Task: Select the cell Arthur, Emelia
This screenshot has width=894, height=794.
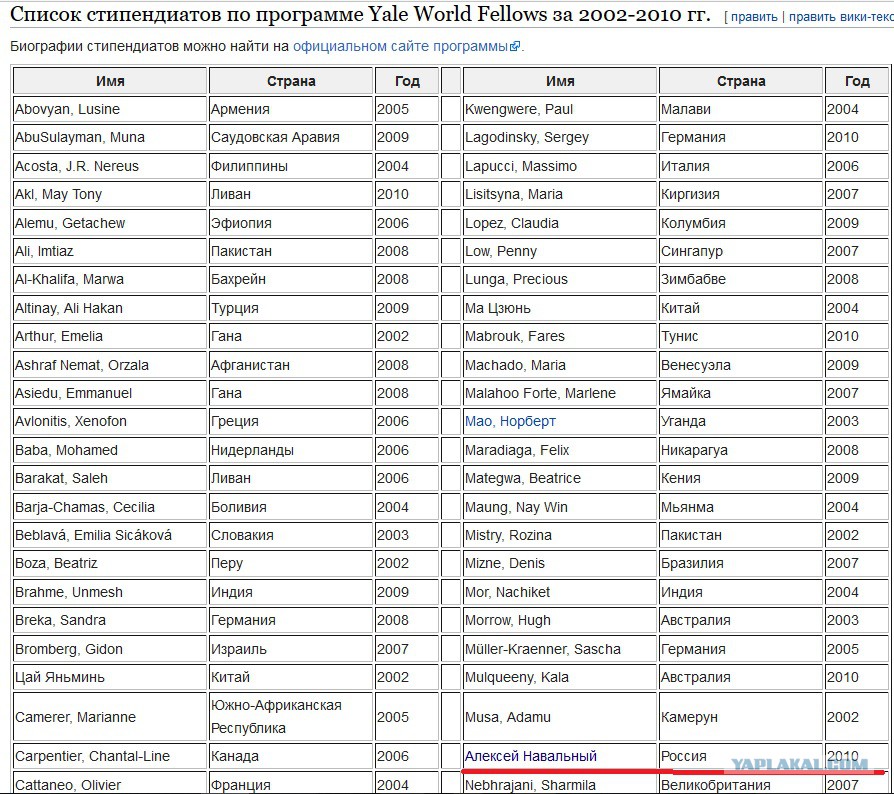Action: pyautogui.click(x=110, y=336)
